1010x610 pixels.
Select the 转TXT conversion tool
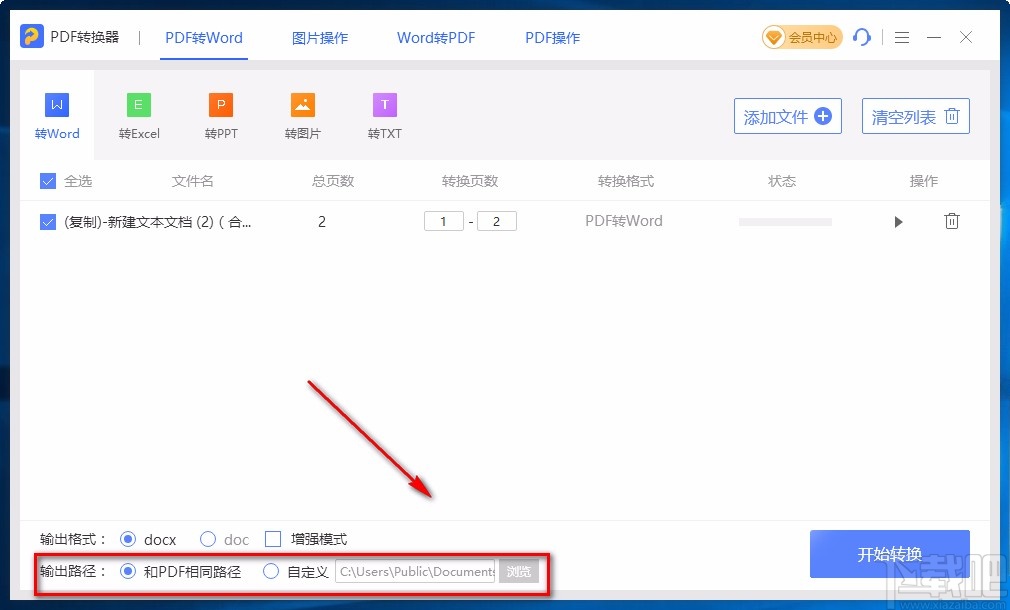[x=384, y=113]
